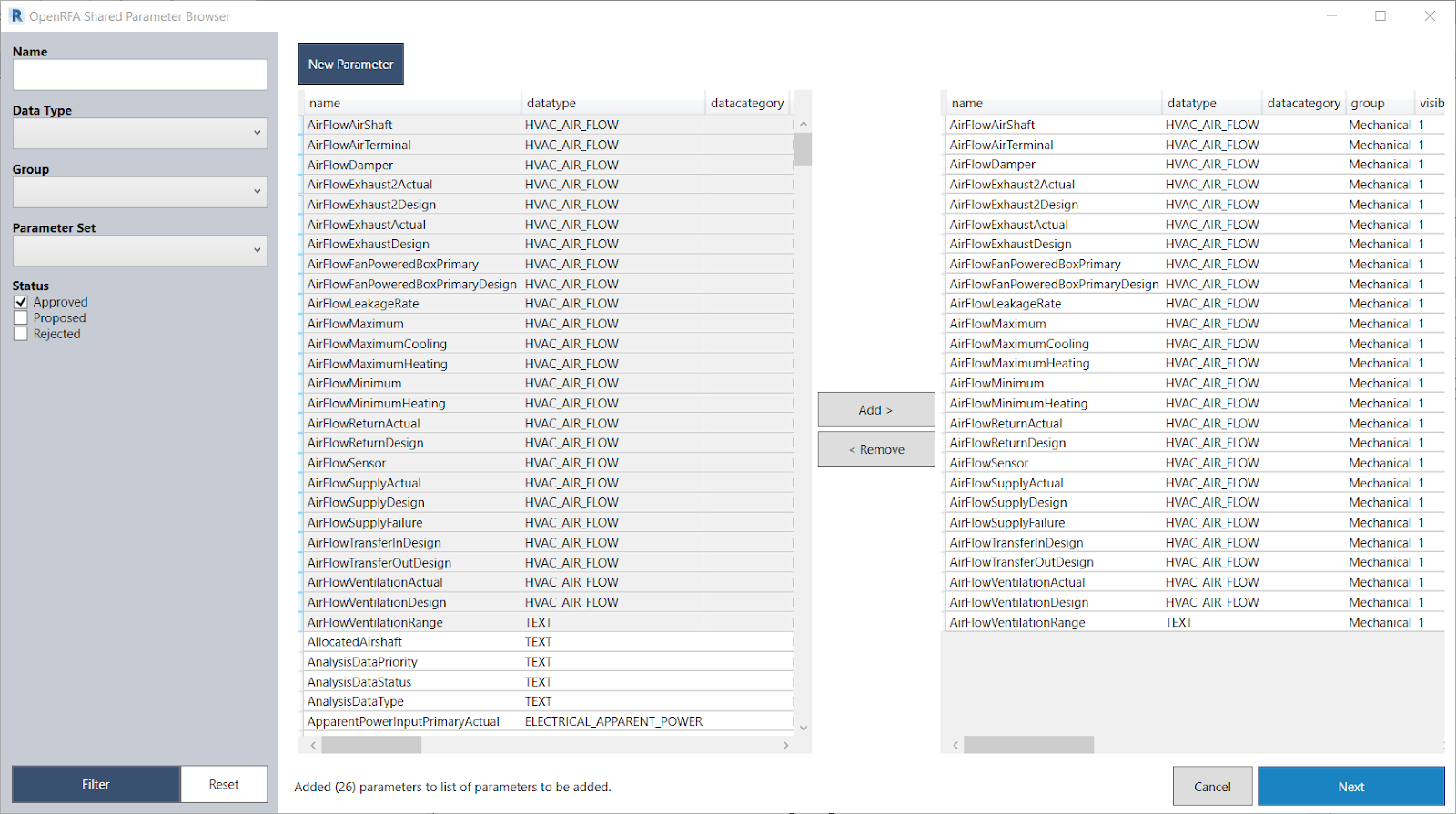Proceed with the Next button
This screenshot has width=1456, height=814.
[x=1351, y=786]
